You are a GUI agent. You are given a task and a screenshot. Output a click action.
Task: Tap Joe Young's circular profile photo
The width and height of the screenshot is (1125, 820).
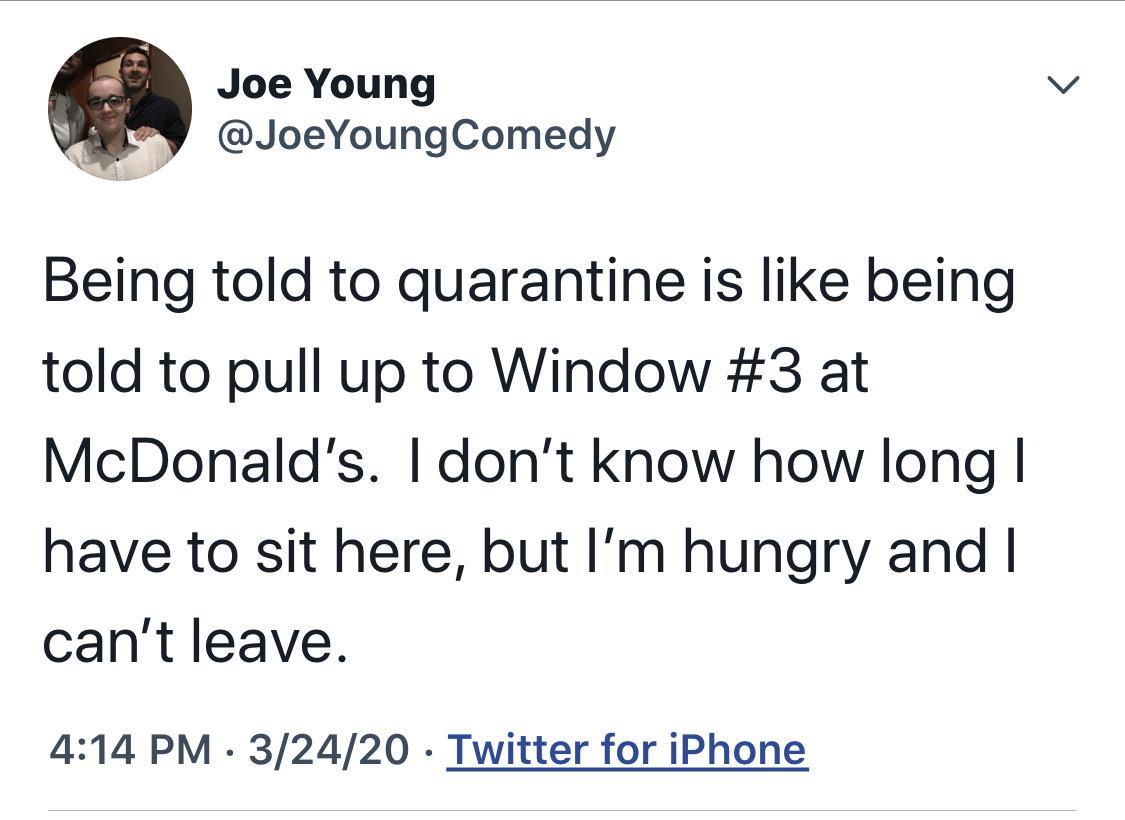119,109
